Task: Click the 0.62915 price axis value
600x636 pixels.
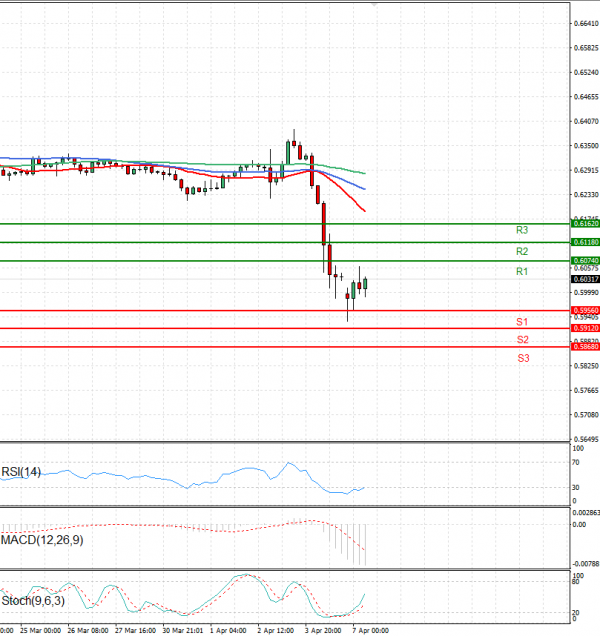Action: point(586,170)
